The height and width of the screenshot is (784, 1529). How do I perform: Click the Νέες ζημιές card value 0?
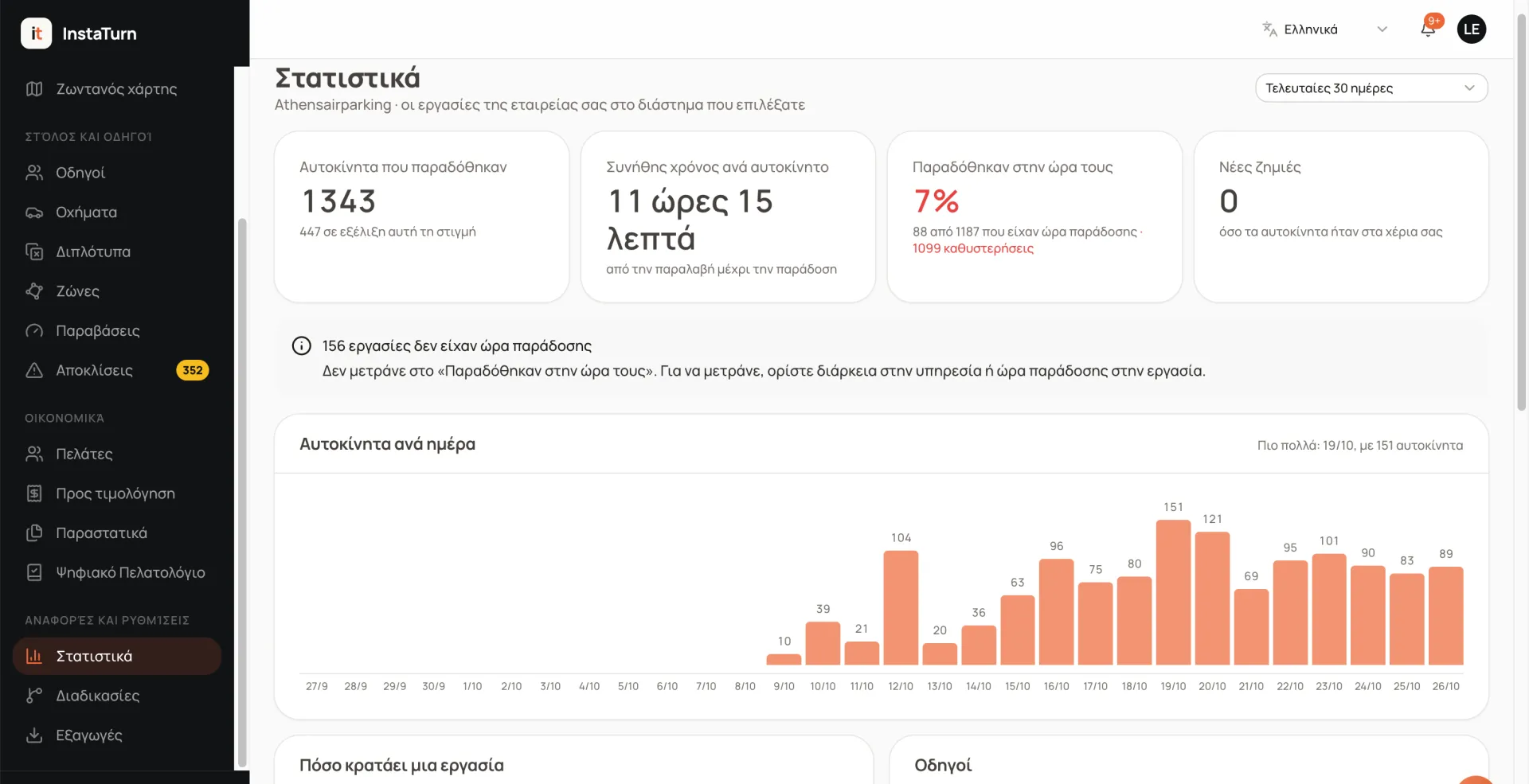coord(1229,201)
